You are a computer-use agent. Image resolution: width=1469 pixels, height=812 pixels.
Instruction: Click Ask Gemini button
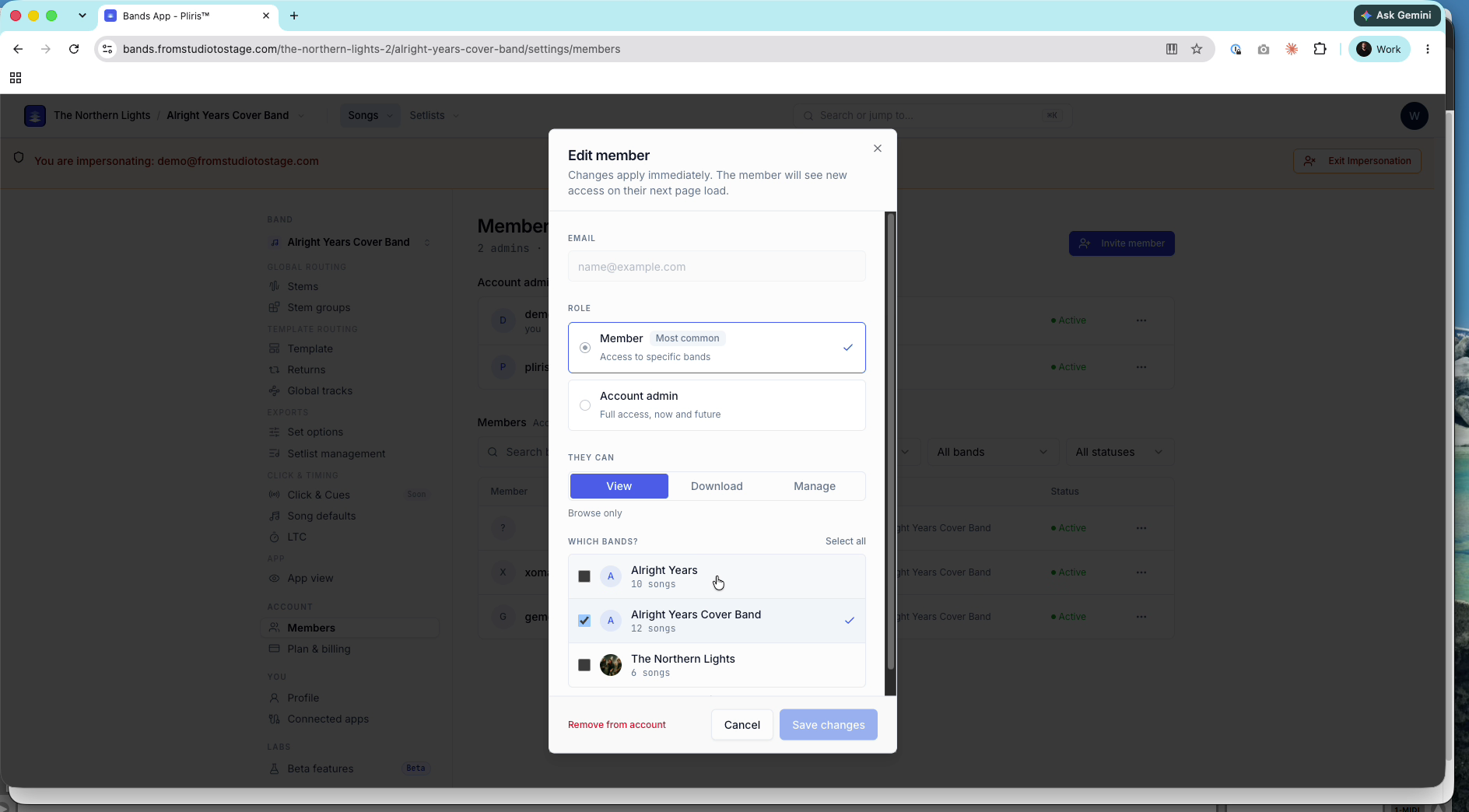1397,15
